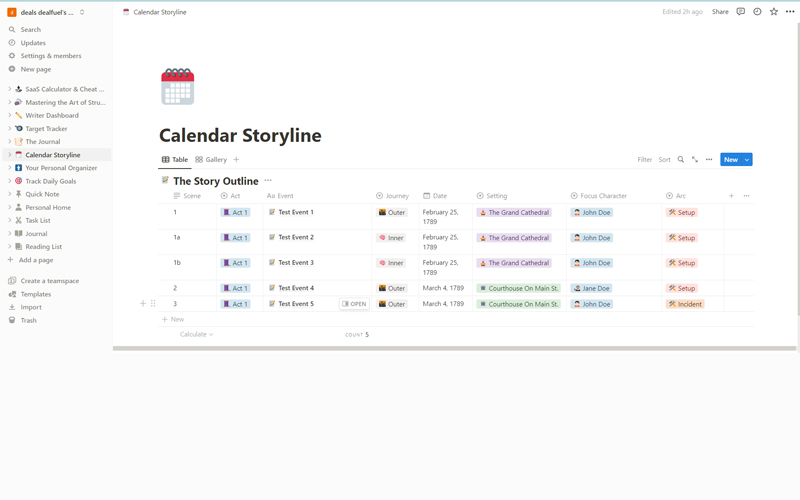Image resolution: width=800 pixels, height=500 pixels.
Task: Open page history clock icon
Action: (757, 12)
